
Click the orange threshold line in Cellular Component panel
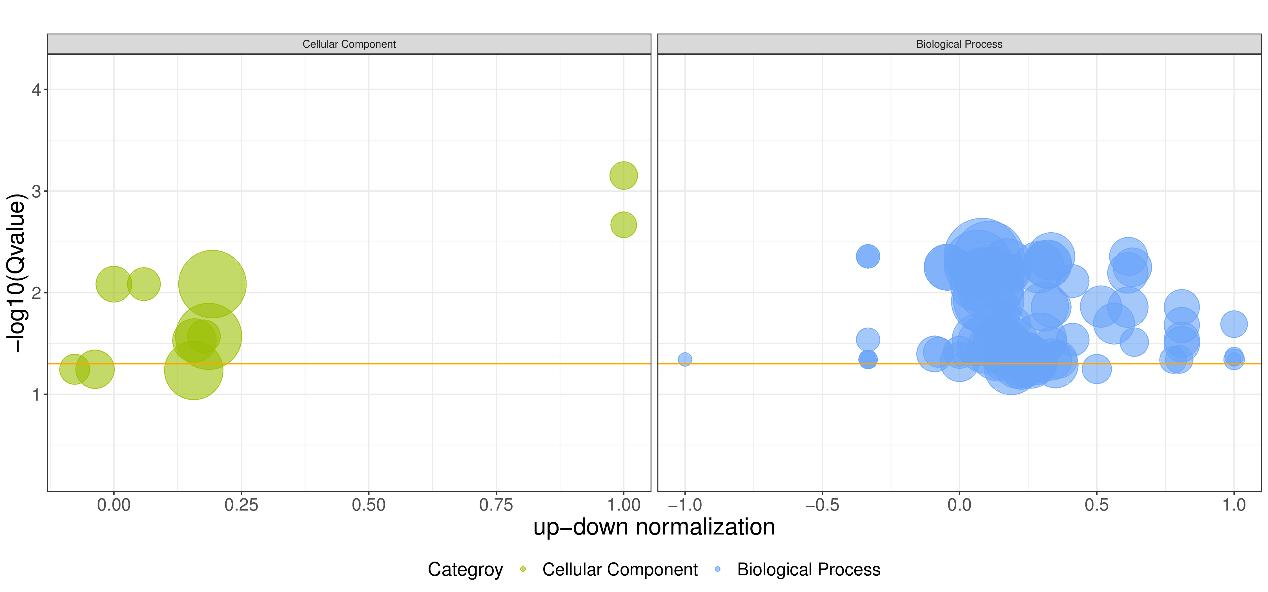coord(400,363)
